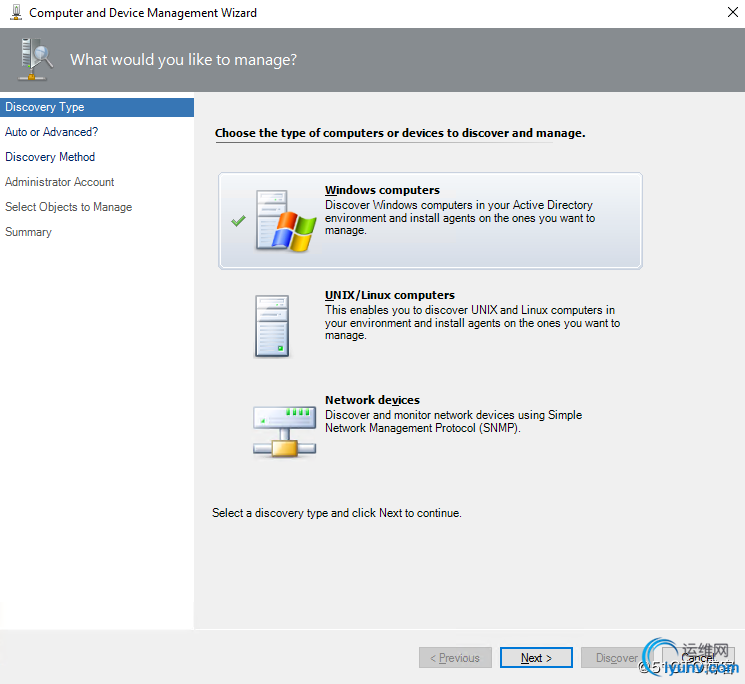
Task: Choose the Network devices heading
Action: (372, 400)
